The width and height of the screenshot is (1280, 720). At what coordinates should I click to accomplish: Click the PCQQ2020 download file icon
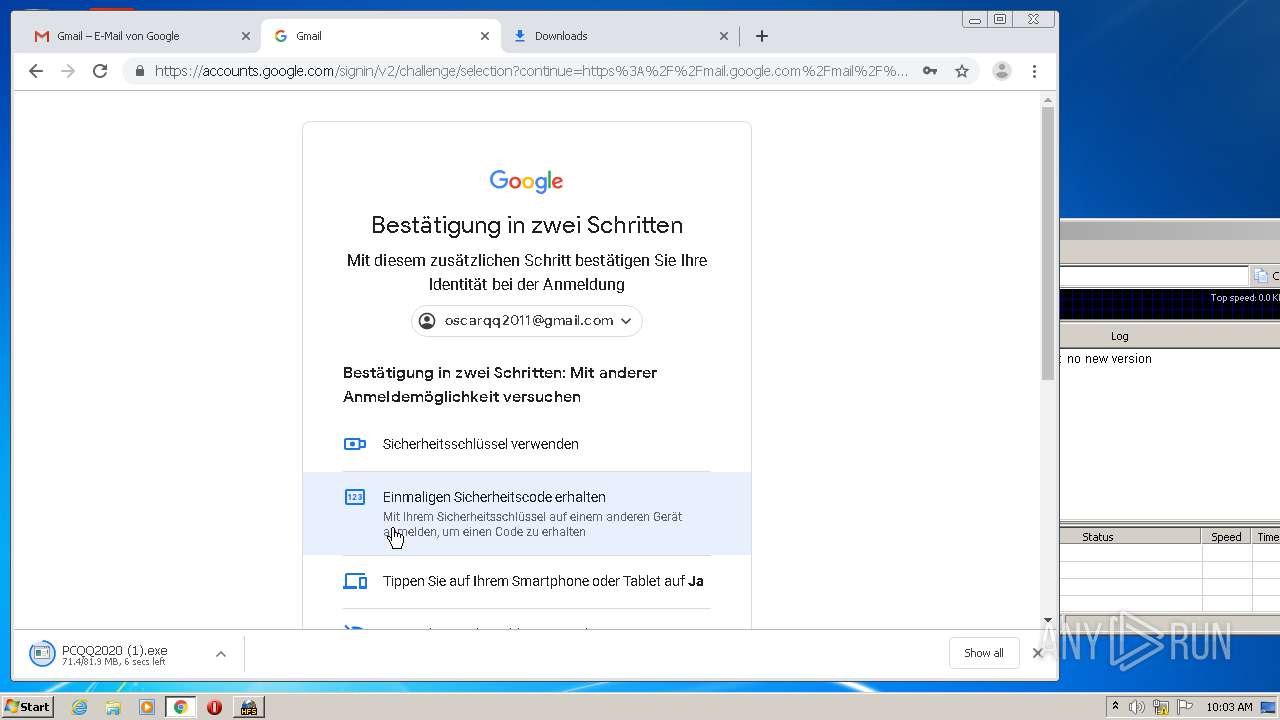point(42,654)
